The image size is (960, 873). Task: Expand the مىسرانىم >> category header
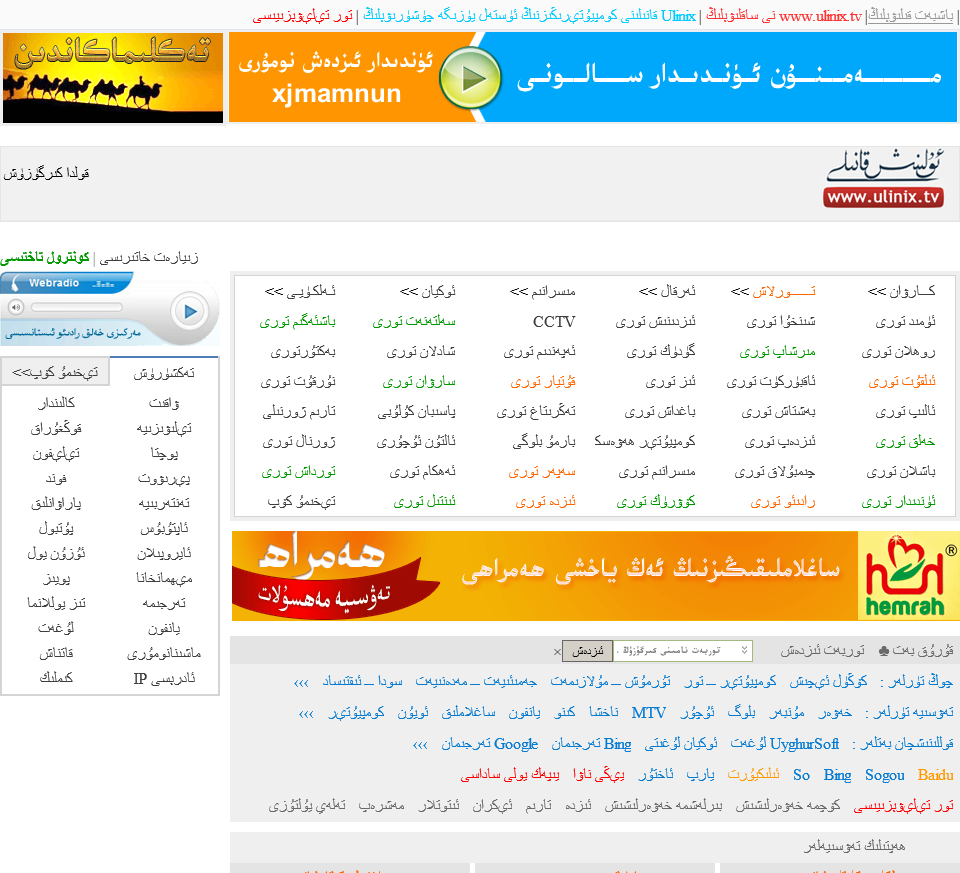pyautogui.click(x=542, y=291)
